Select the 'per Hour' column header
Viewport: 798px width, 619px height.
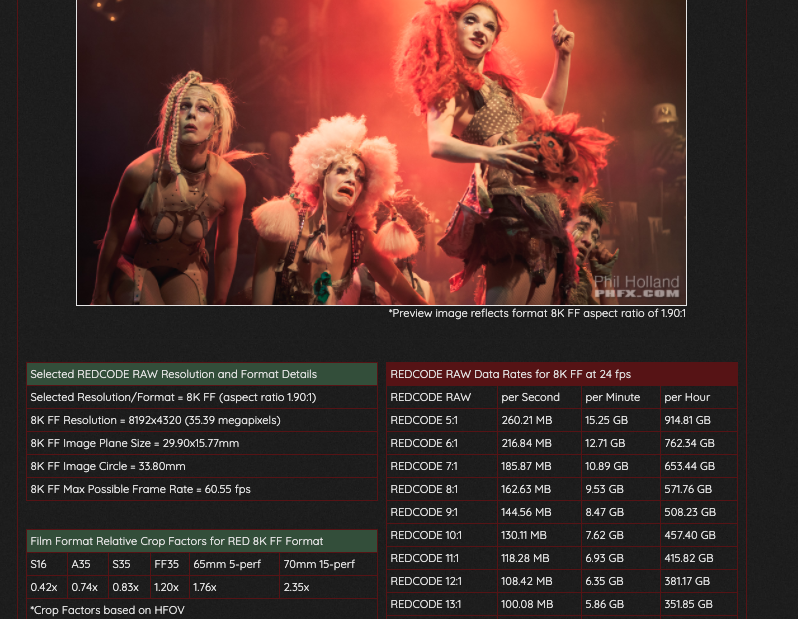click(699, 397)
